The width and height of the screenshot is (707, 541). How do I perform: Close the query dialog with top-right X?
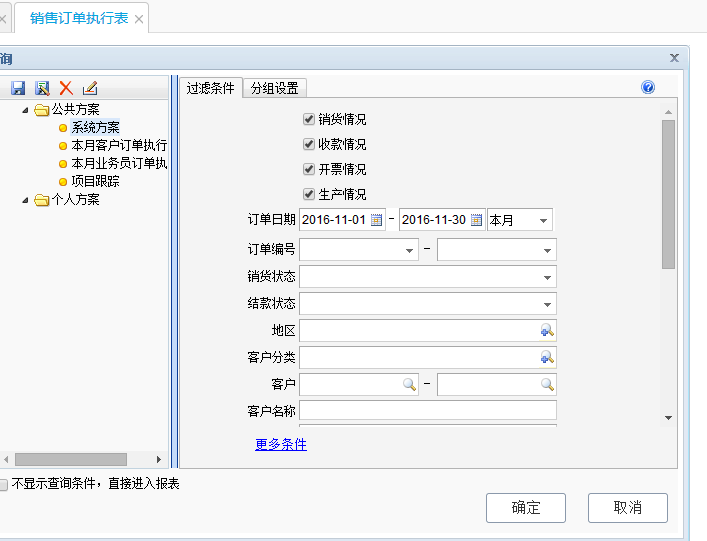674,58
